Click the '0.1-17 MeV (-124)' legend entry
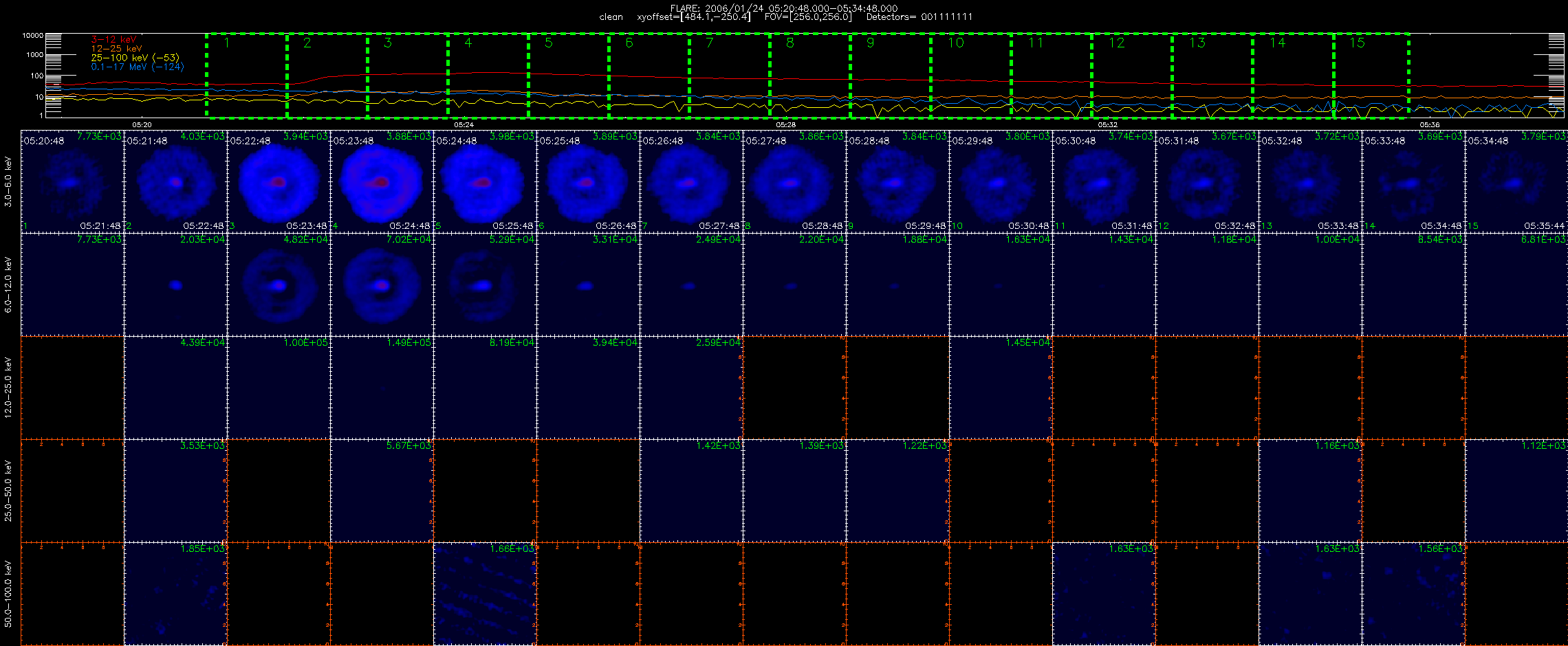 point(138,67)
